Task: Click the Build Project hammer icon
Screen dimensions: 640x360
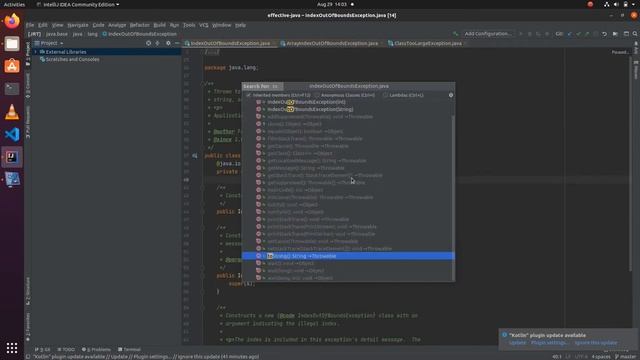Action: (455, 34)
